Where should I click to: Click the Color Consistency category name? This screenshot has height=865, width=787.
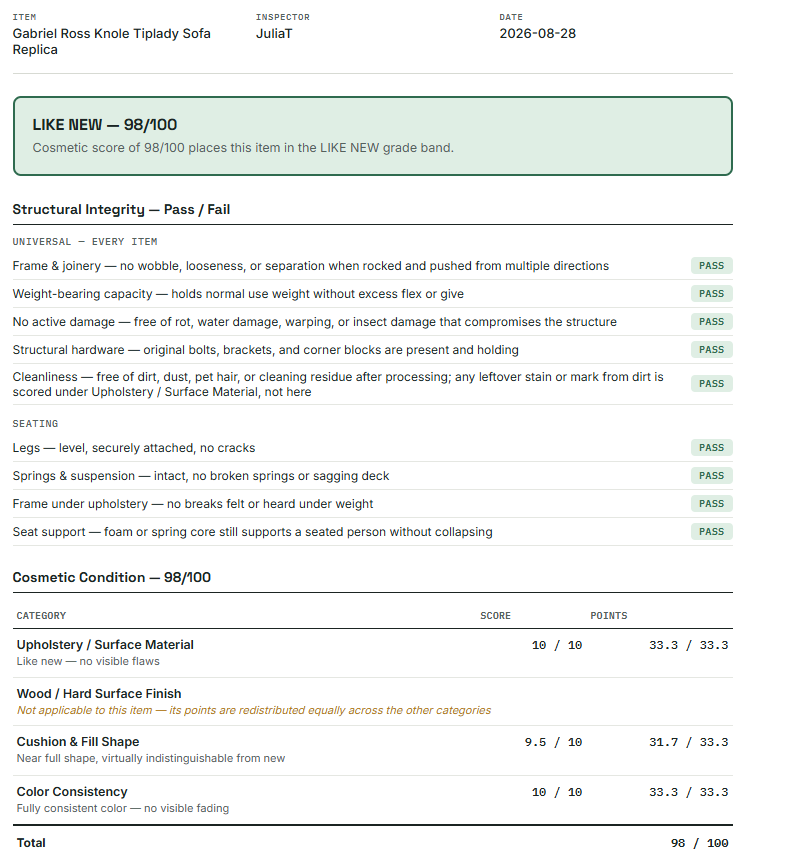pyautogui.click(x=72, y=792)
